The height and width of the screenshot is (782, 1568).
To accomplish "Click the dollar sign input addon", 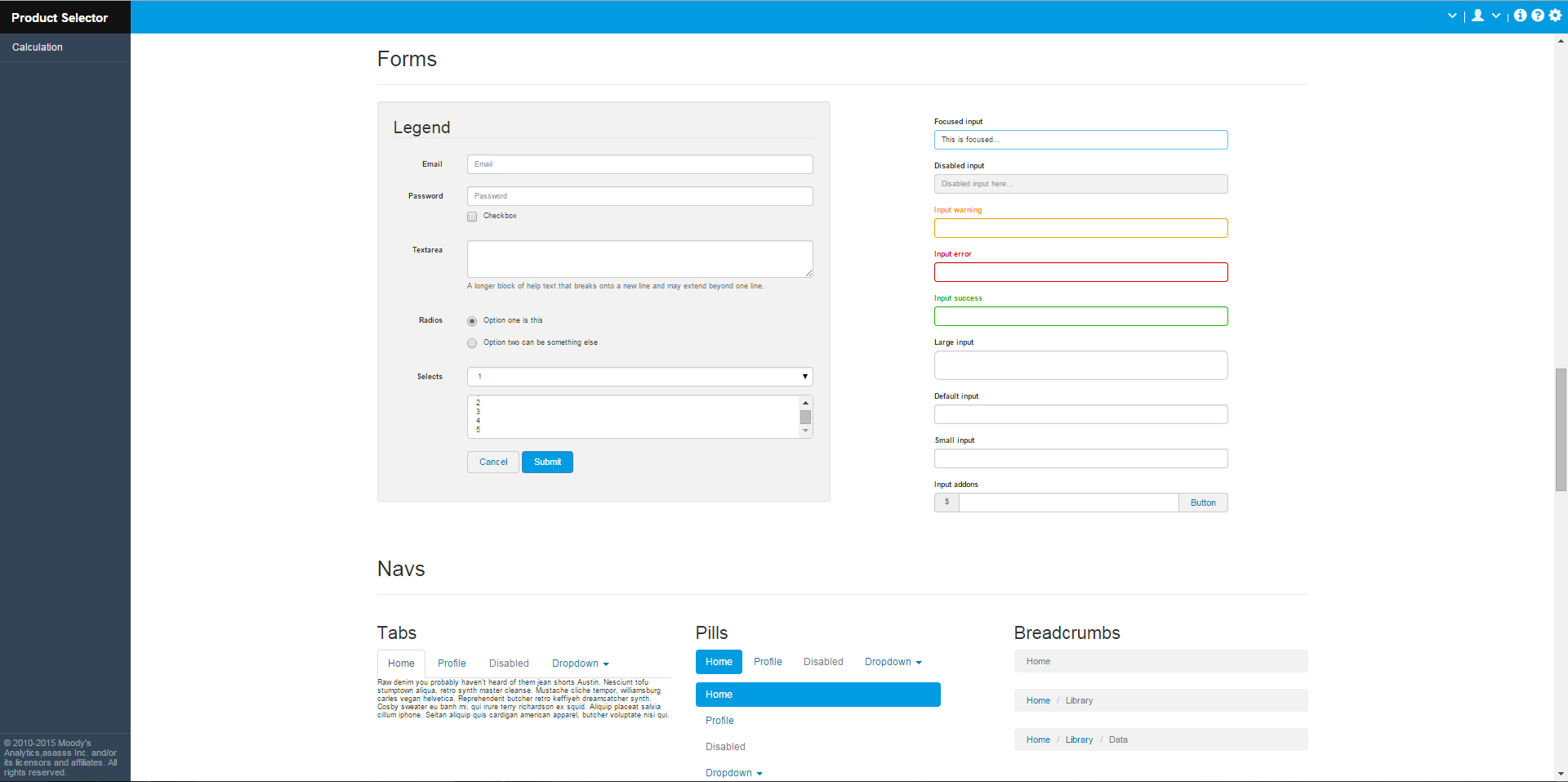I will click(x=947, y=503).
